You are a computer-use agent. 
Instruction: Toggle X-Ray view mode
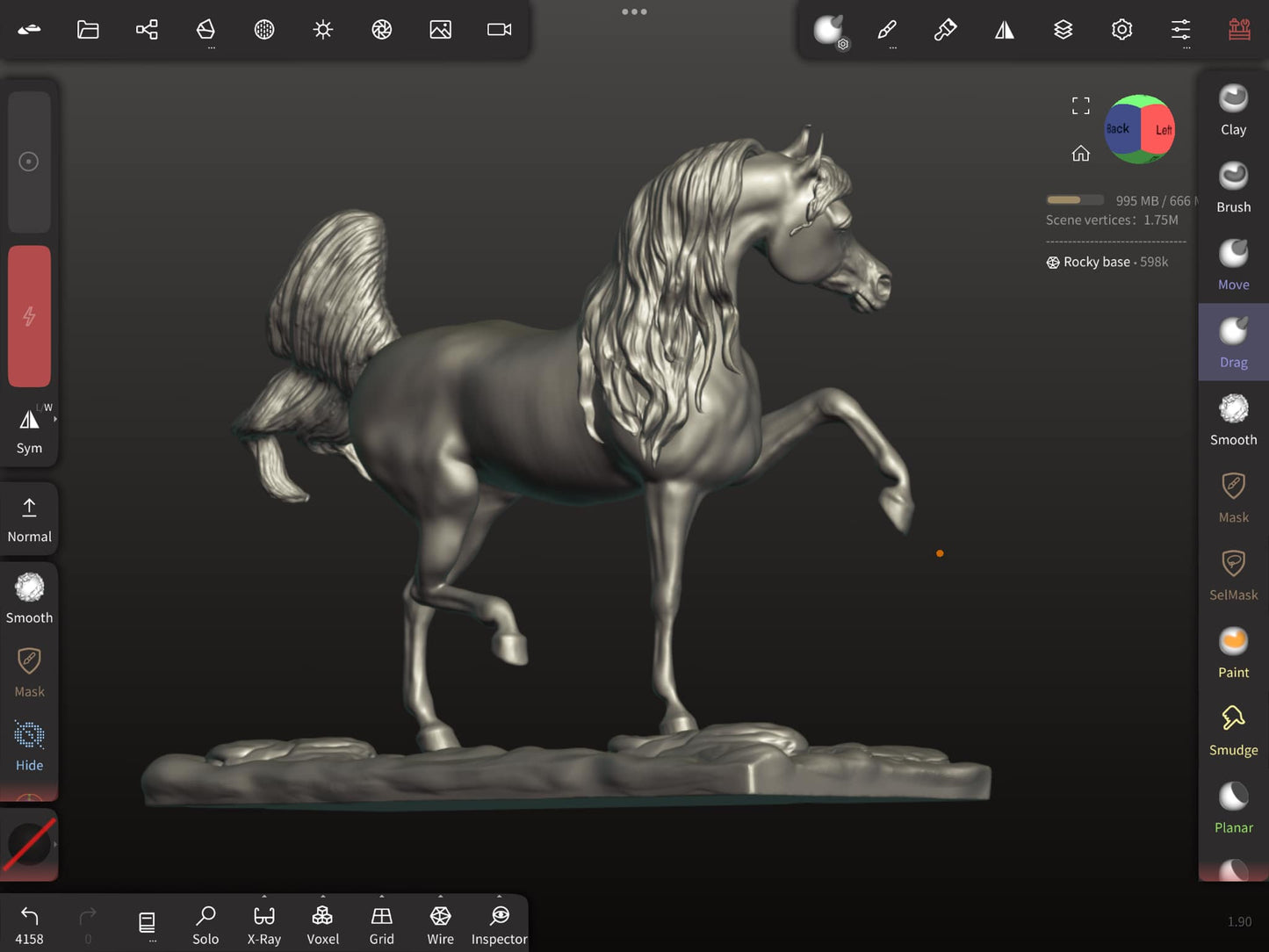click(263, 925)
